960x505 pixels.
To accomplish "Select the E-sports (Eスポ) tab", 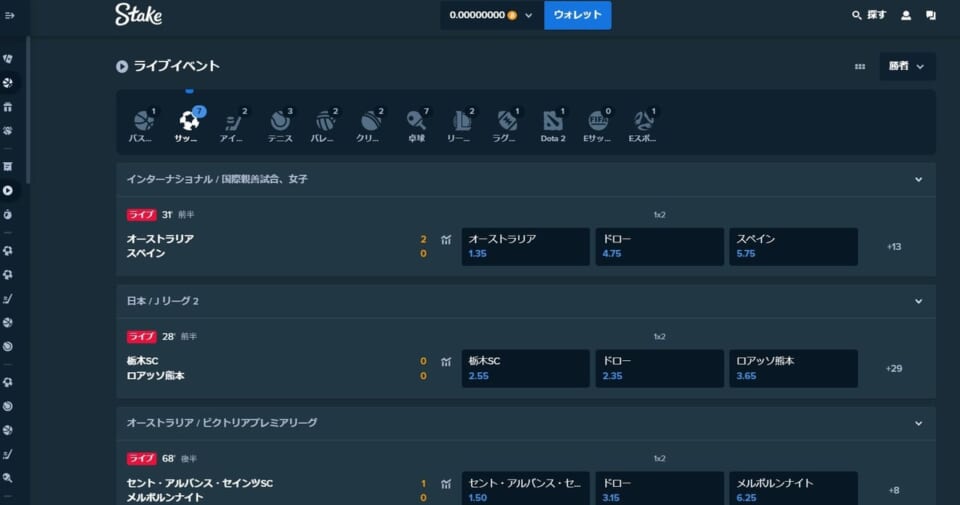I will pyautogui.click(x=643, y=125).
